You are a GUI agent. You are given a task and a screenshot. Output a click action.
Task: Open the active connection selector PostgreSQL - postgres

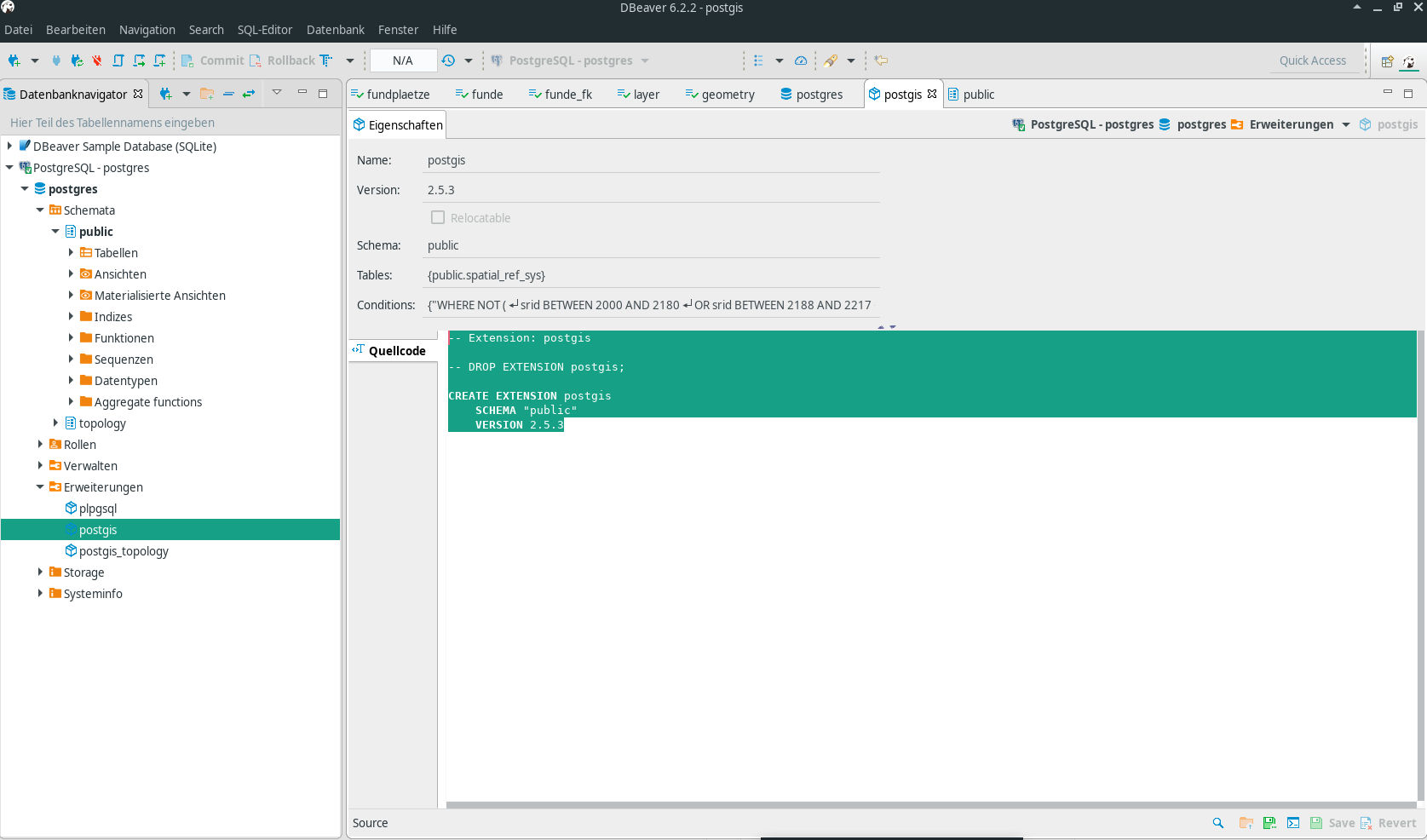click(x=571, y=60)
